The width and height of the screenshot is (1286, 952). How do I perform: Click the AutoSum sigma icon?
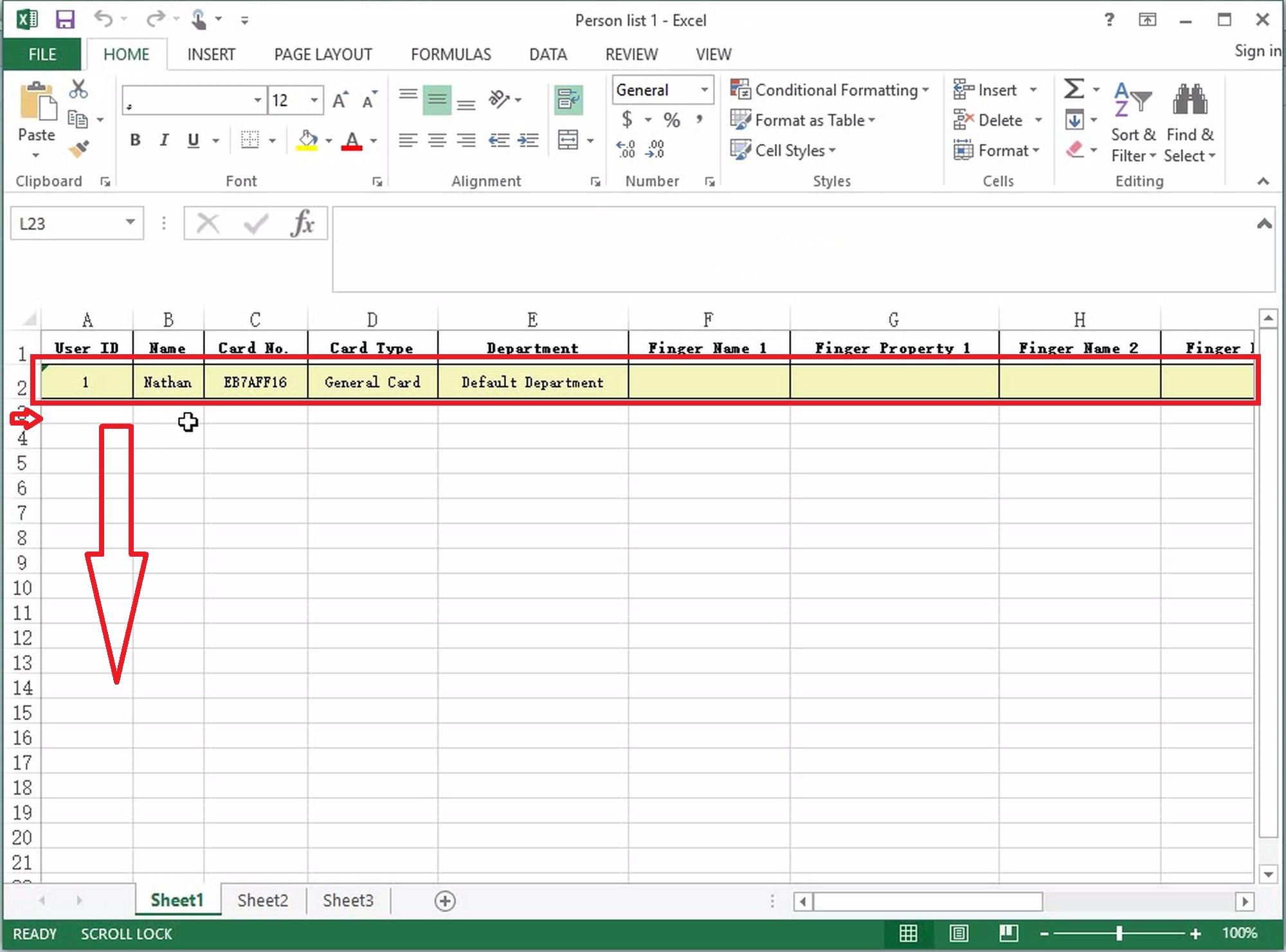1074,89
